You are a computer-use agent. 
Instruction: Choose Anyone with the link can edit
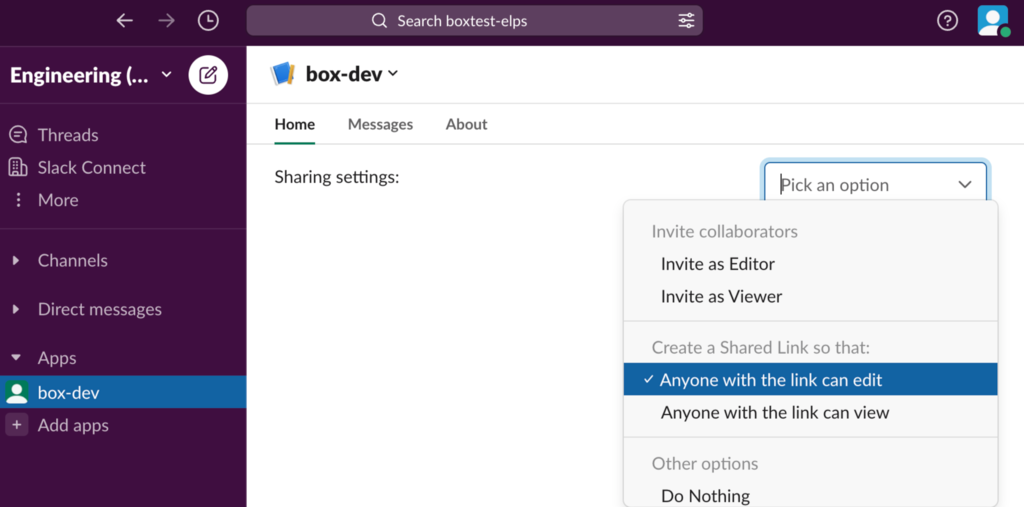[x=810, y=380]
